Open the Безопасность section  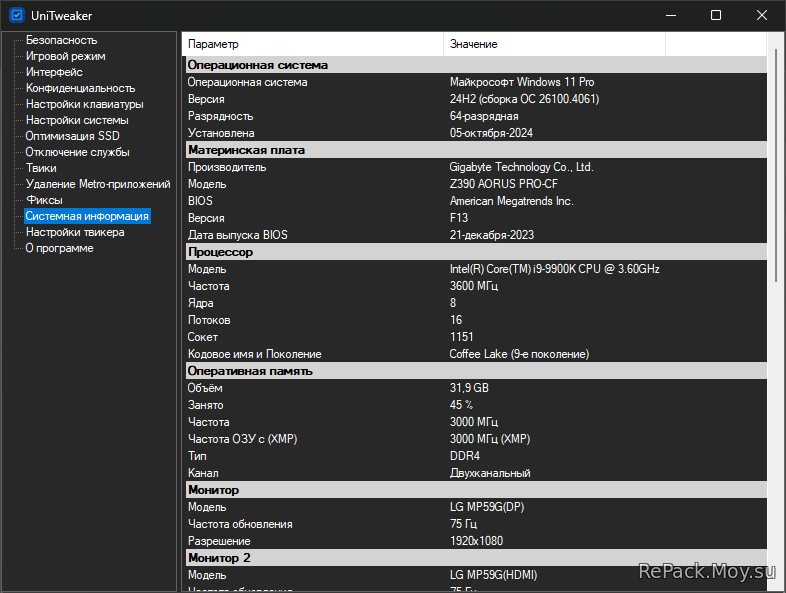click(61, 40)
